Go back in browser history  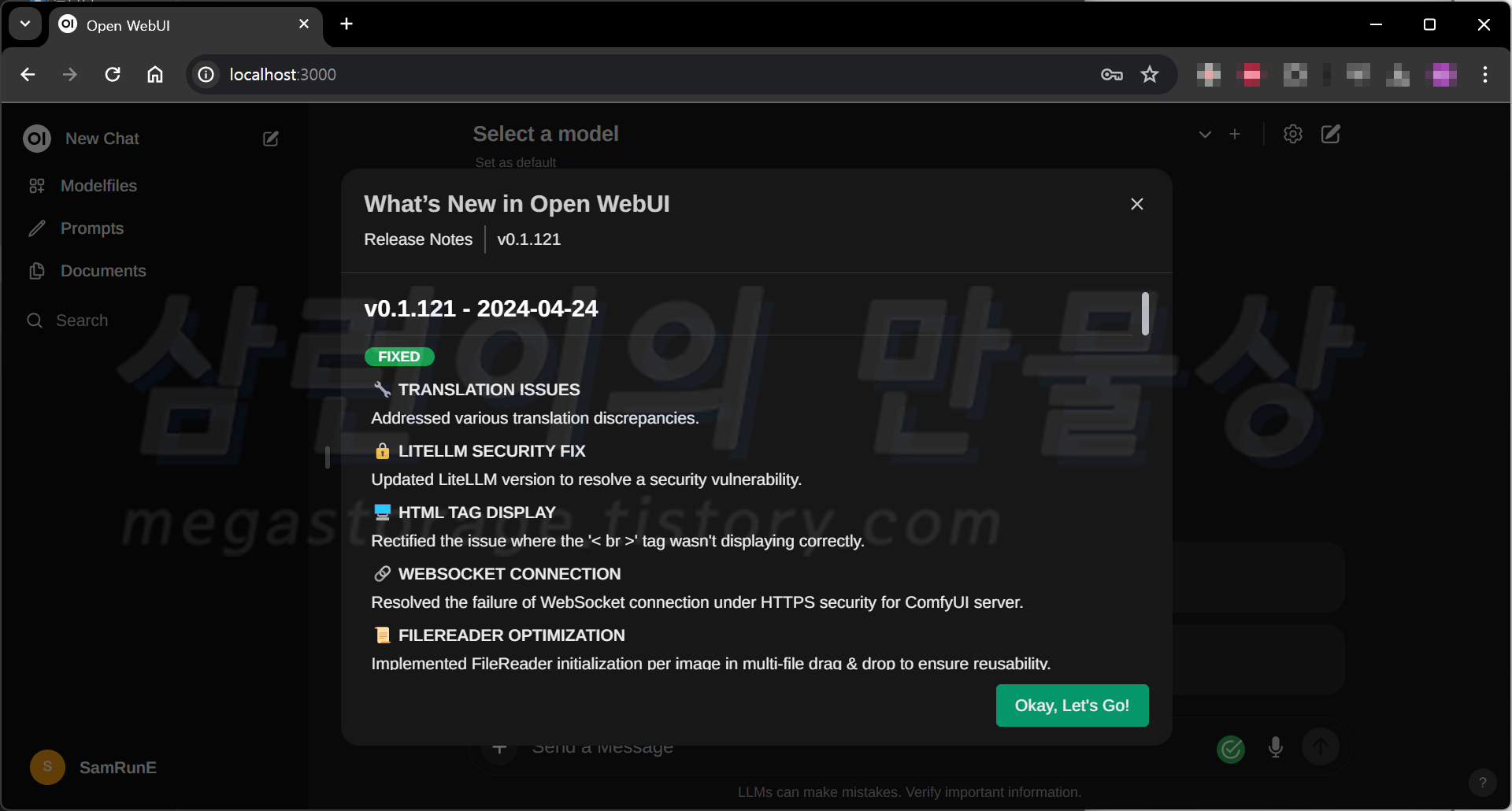click(28, 74)
